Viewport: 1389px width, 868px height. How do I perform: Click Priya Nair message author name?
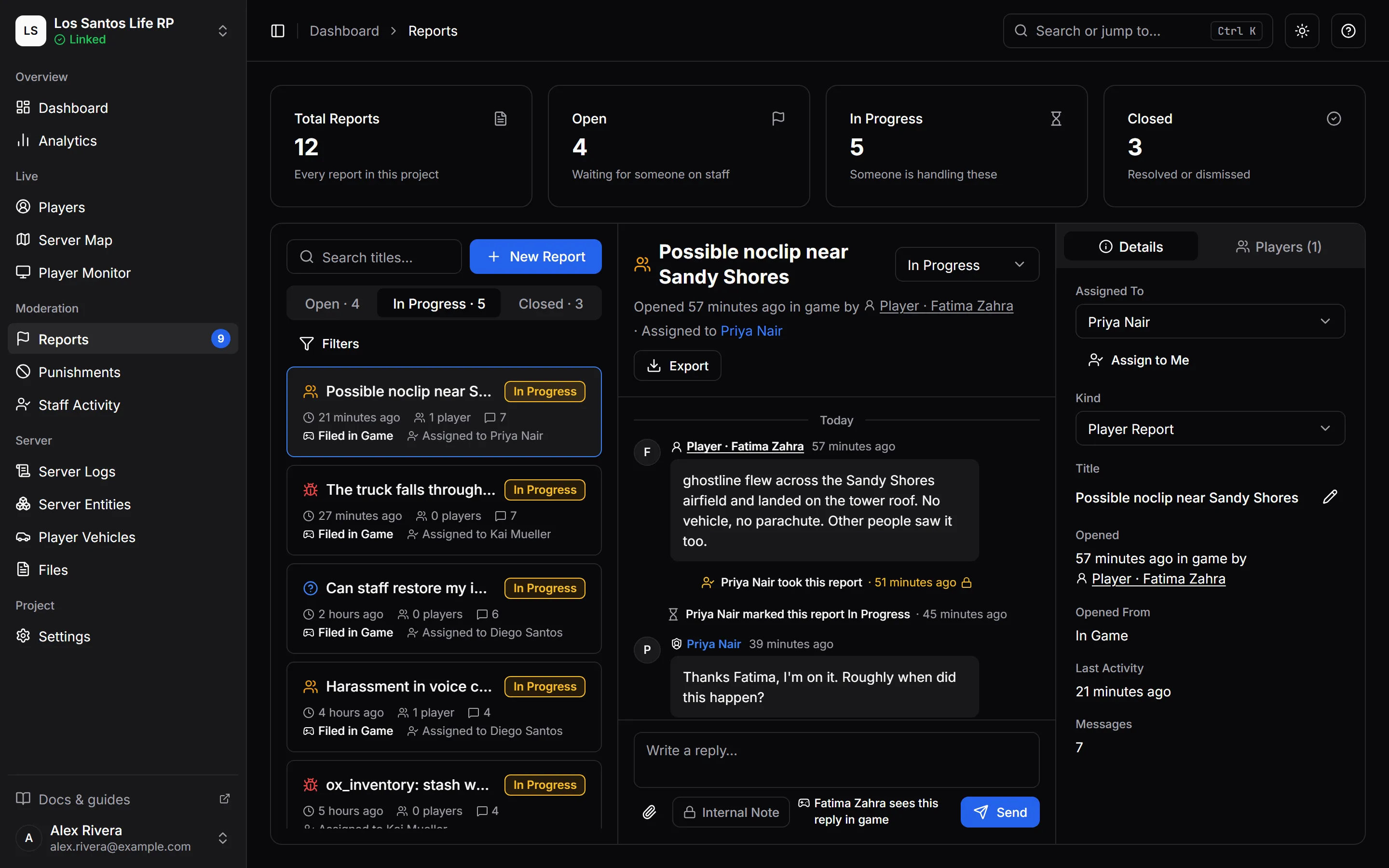(x=713, y=644)
